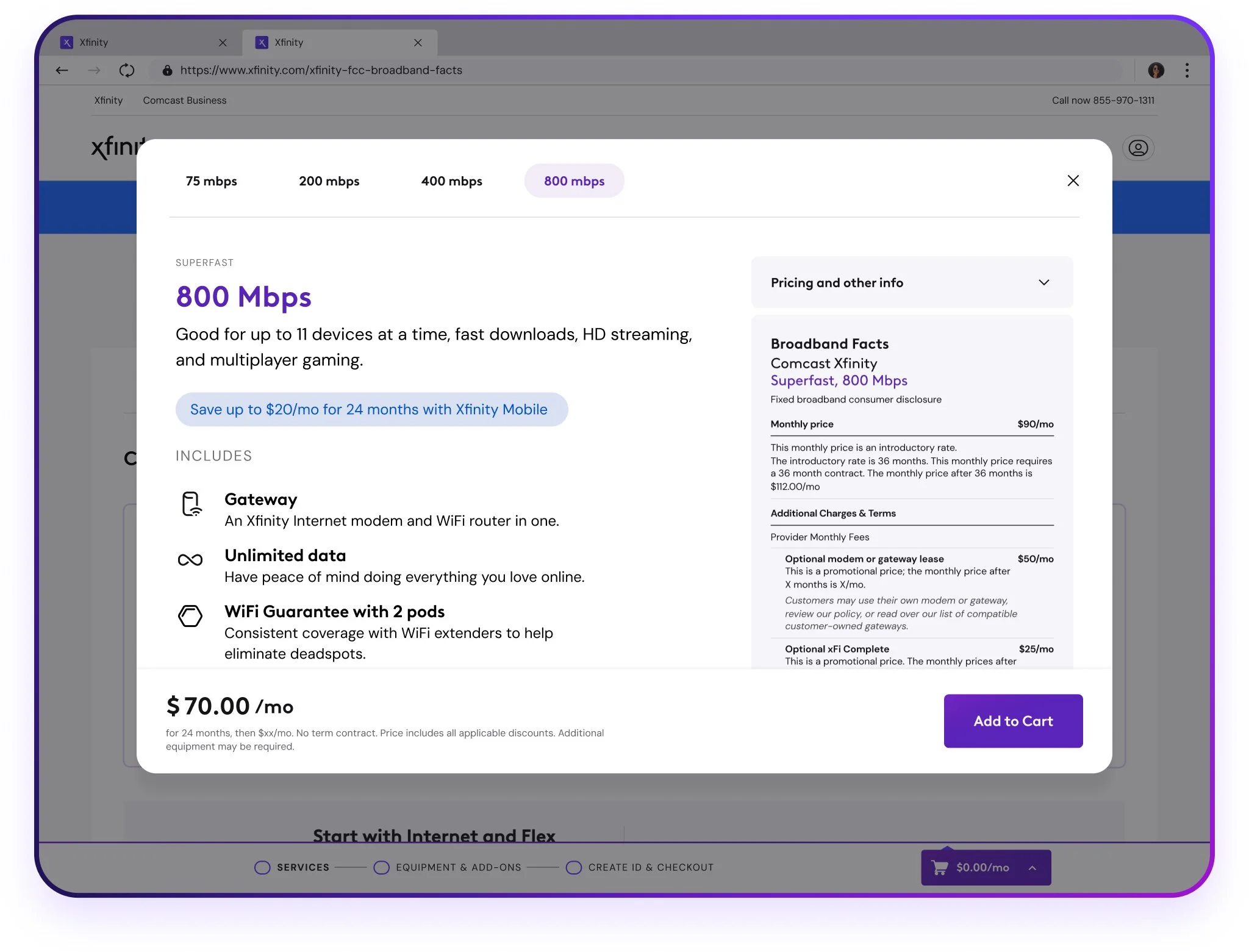Open the Xfinity account profile icon
This screenshot has height=952, width=1249.
tap(1138, 148)
